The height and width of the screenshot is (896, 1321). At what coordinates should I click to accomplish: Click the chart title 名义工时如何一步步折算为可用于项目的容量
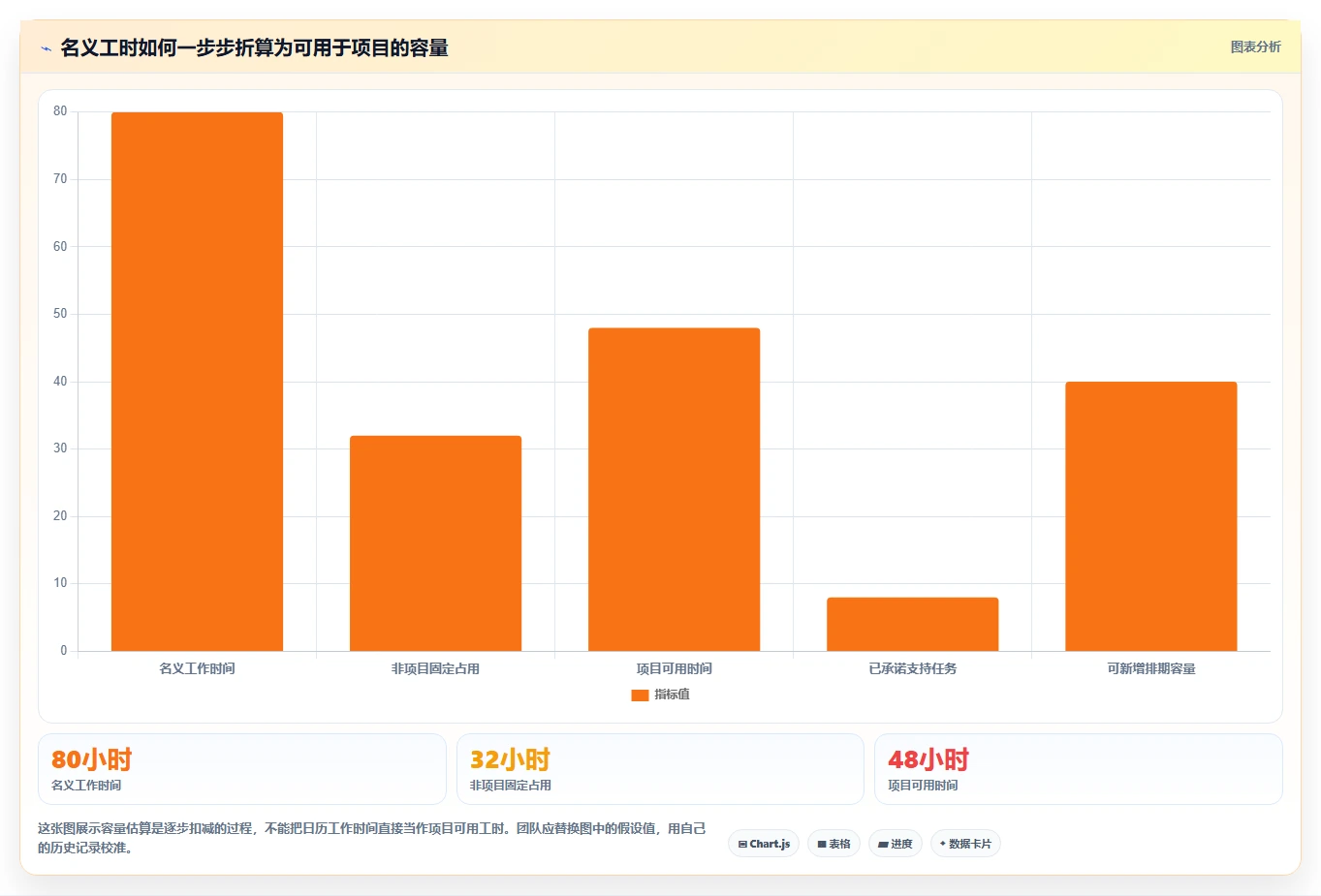[x=254, y=48]
